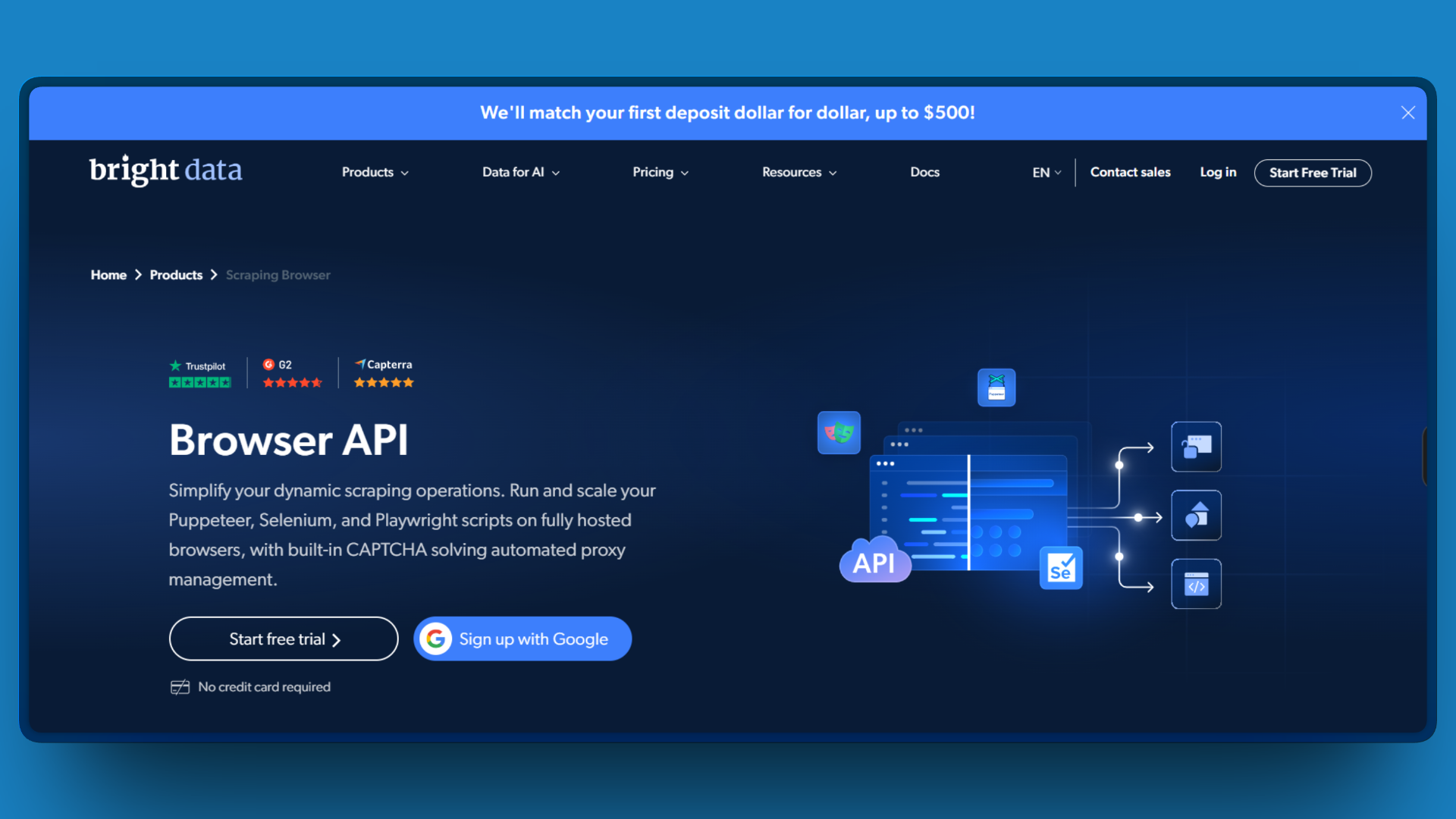
Task: Open the Products dropdown menu
Action: point(375,172)
